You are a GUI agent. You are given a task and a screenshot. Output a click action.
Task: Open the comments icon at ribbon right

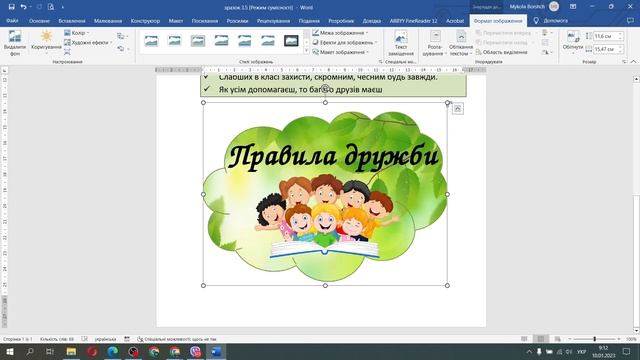(631, 20)
